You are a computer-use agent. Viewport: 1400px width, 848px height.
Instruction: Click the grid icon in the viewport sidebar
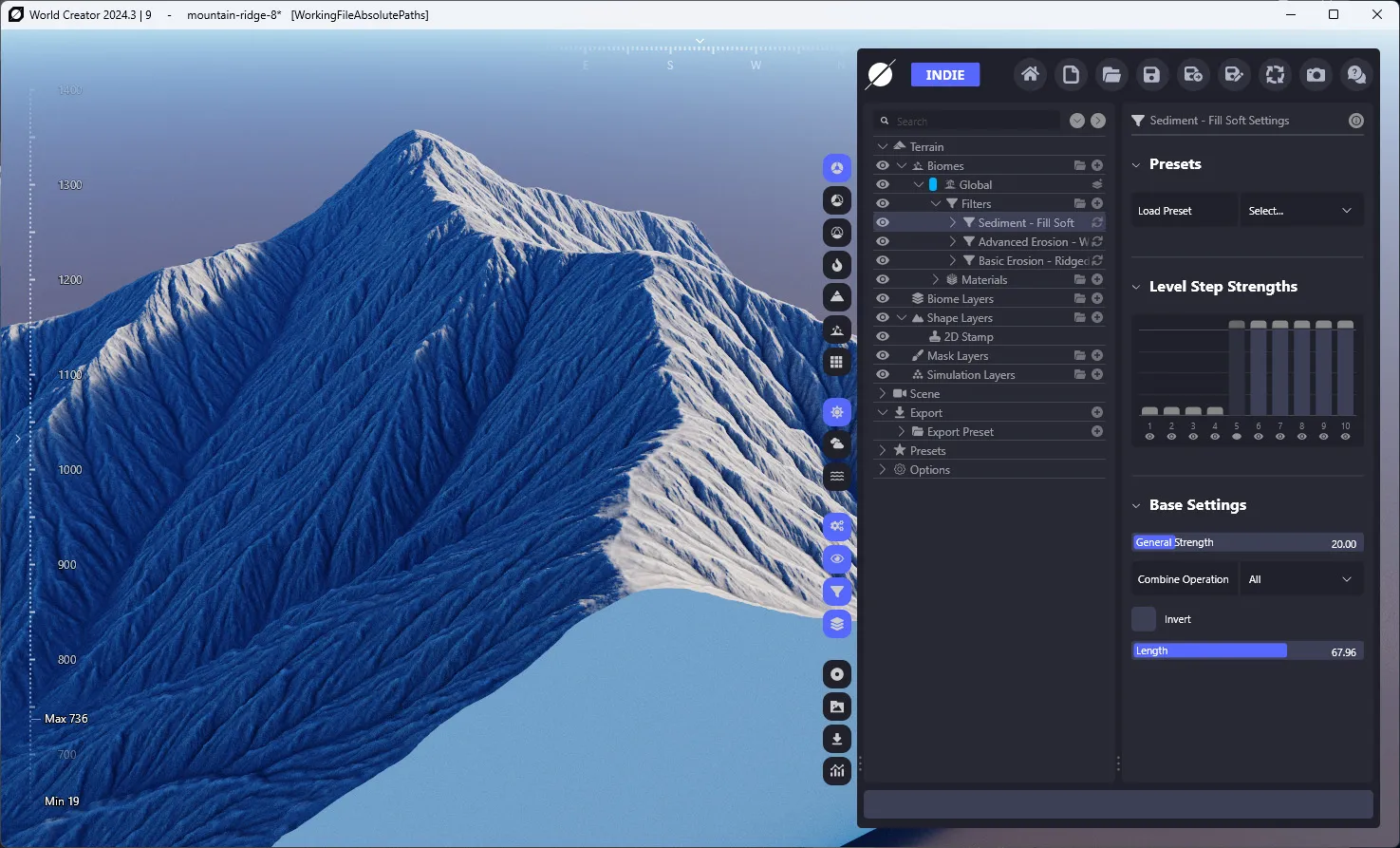837,362
